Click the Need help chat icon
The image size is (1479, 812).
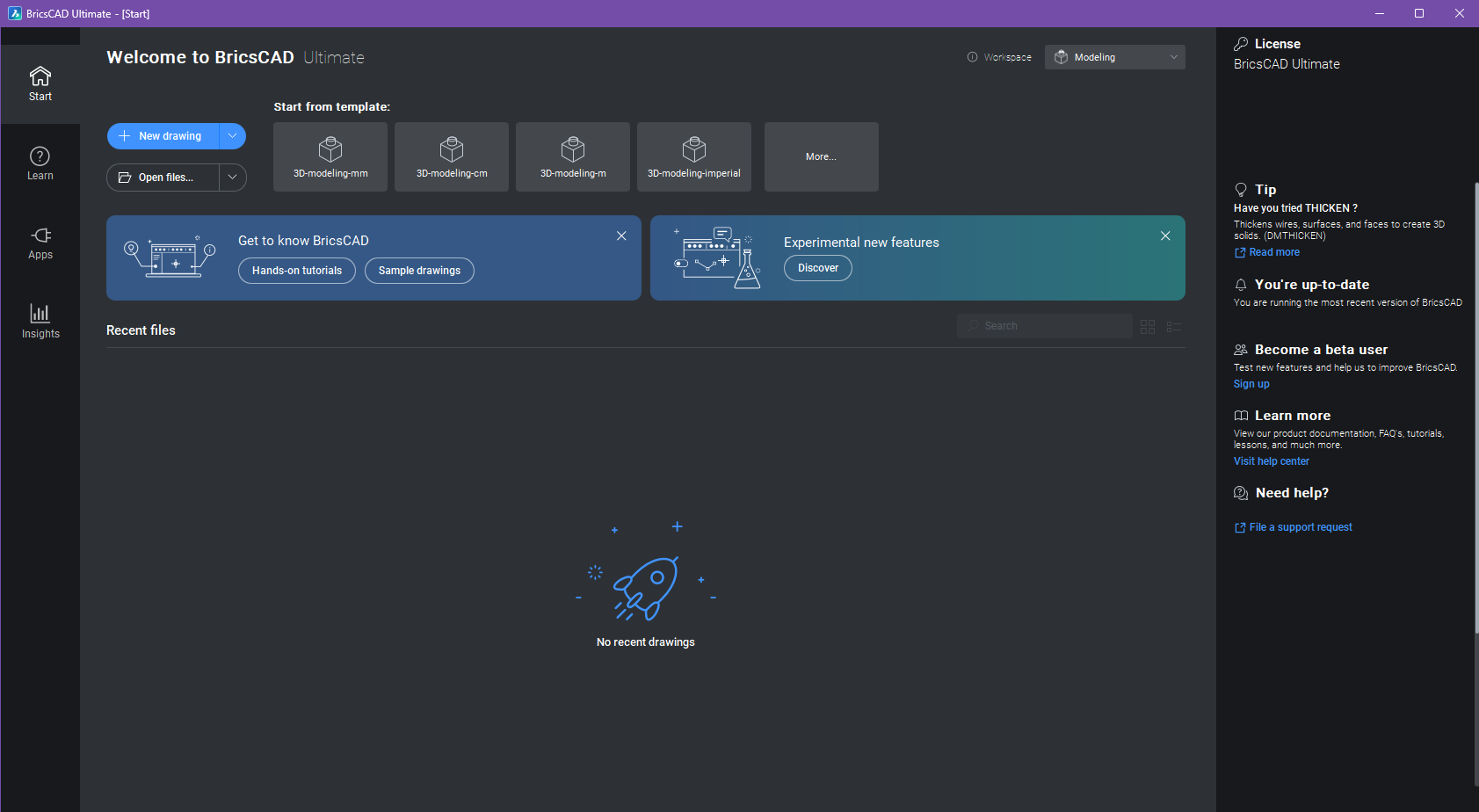1241,493
